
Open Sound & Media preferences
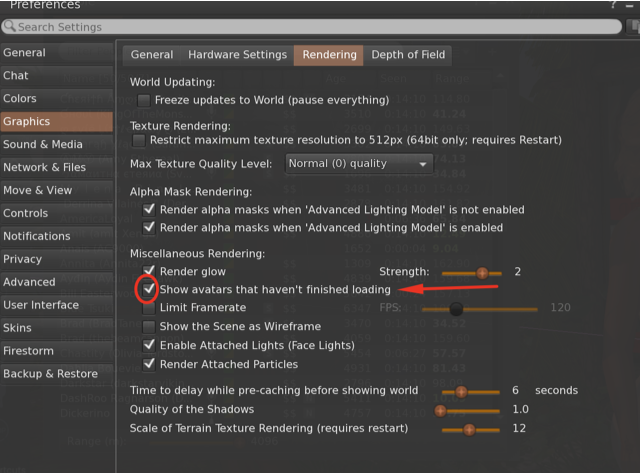(57, 144)
